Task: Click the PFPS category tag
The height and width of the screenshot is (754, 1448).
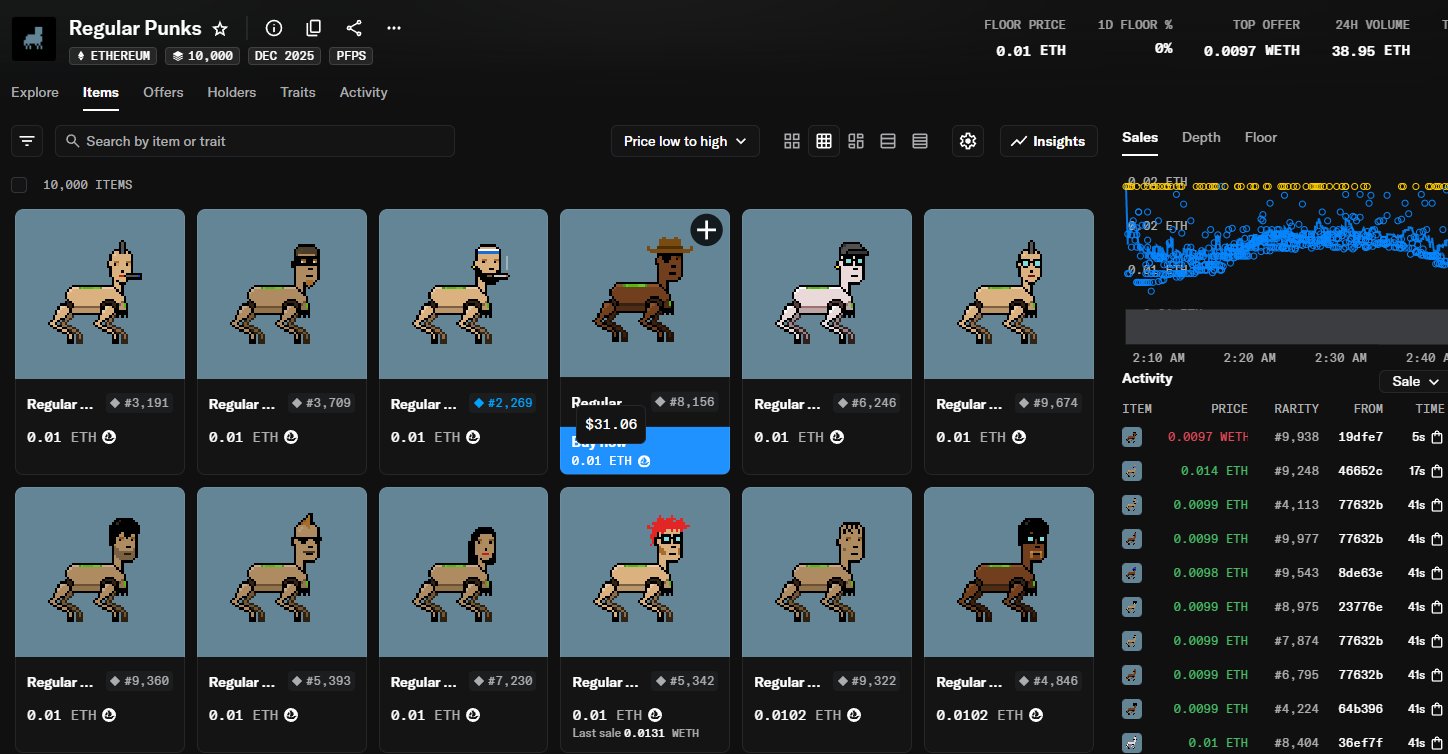Action: pos(352,56)
